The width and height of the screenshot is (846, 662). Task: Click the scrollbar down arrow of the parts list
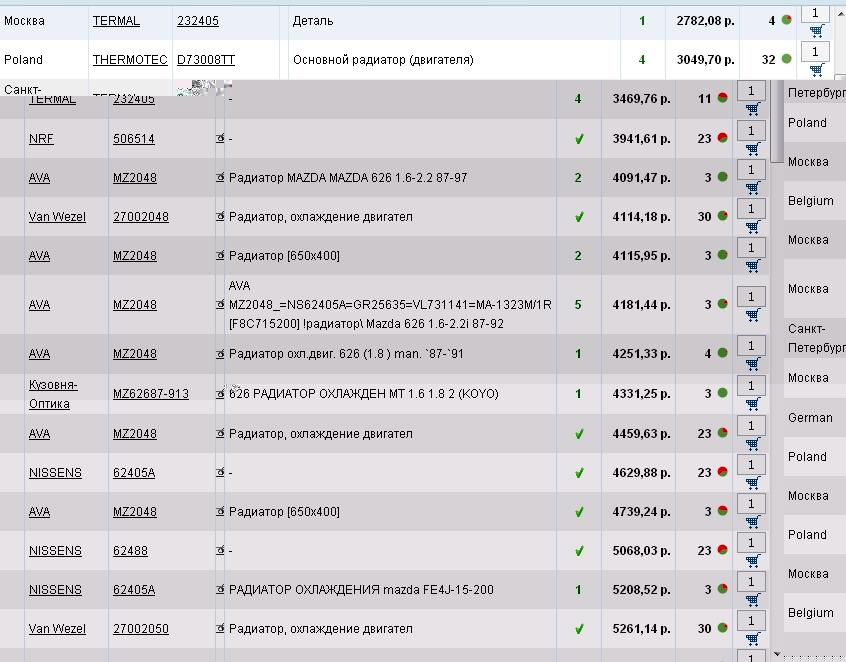776,654
